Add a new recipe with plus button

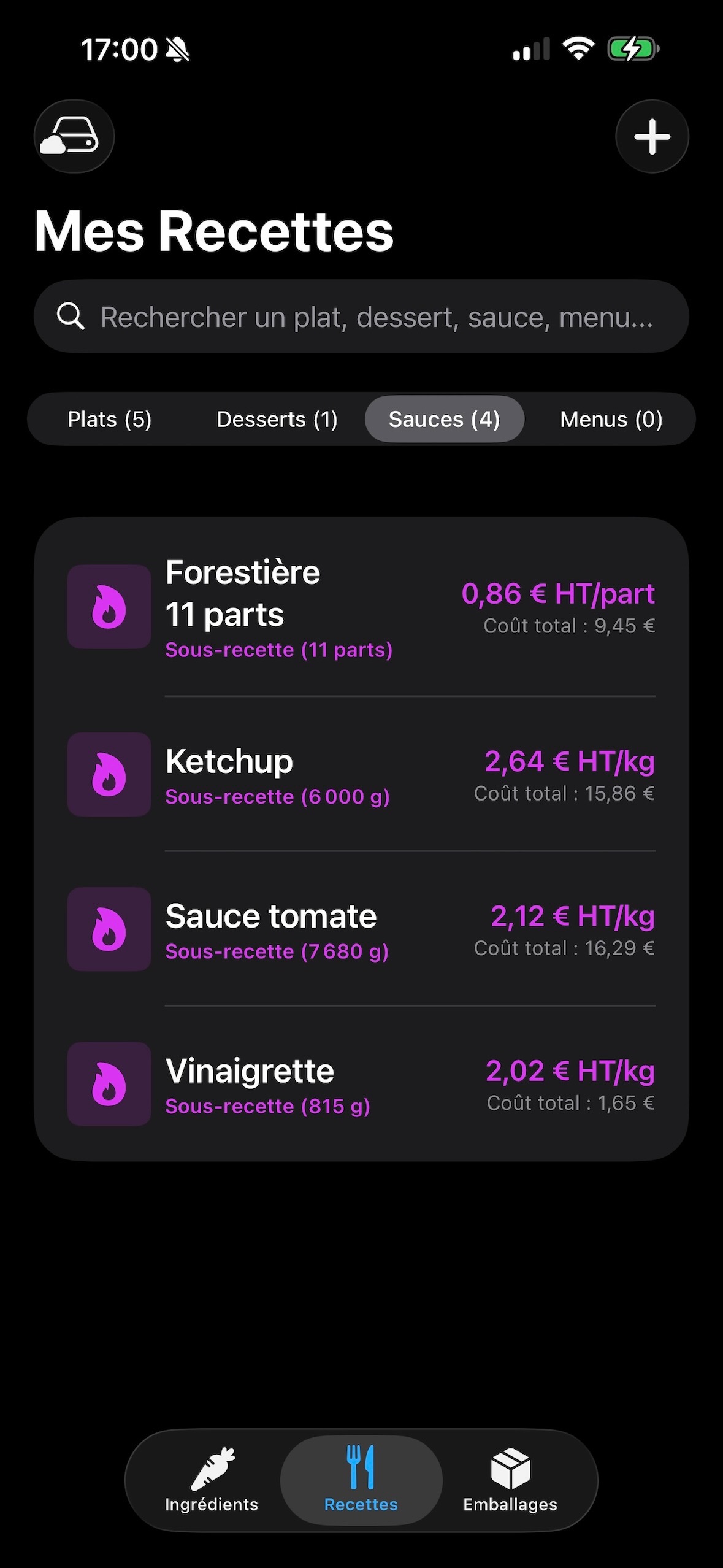(x=652, y=136)
